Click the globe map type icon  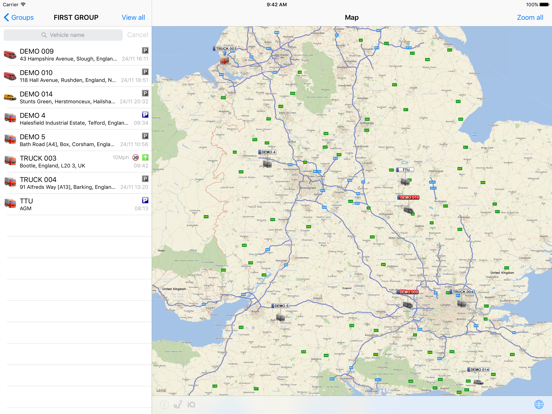point(539,405)
